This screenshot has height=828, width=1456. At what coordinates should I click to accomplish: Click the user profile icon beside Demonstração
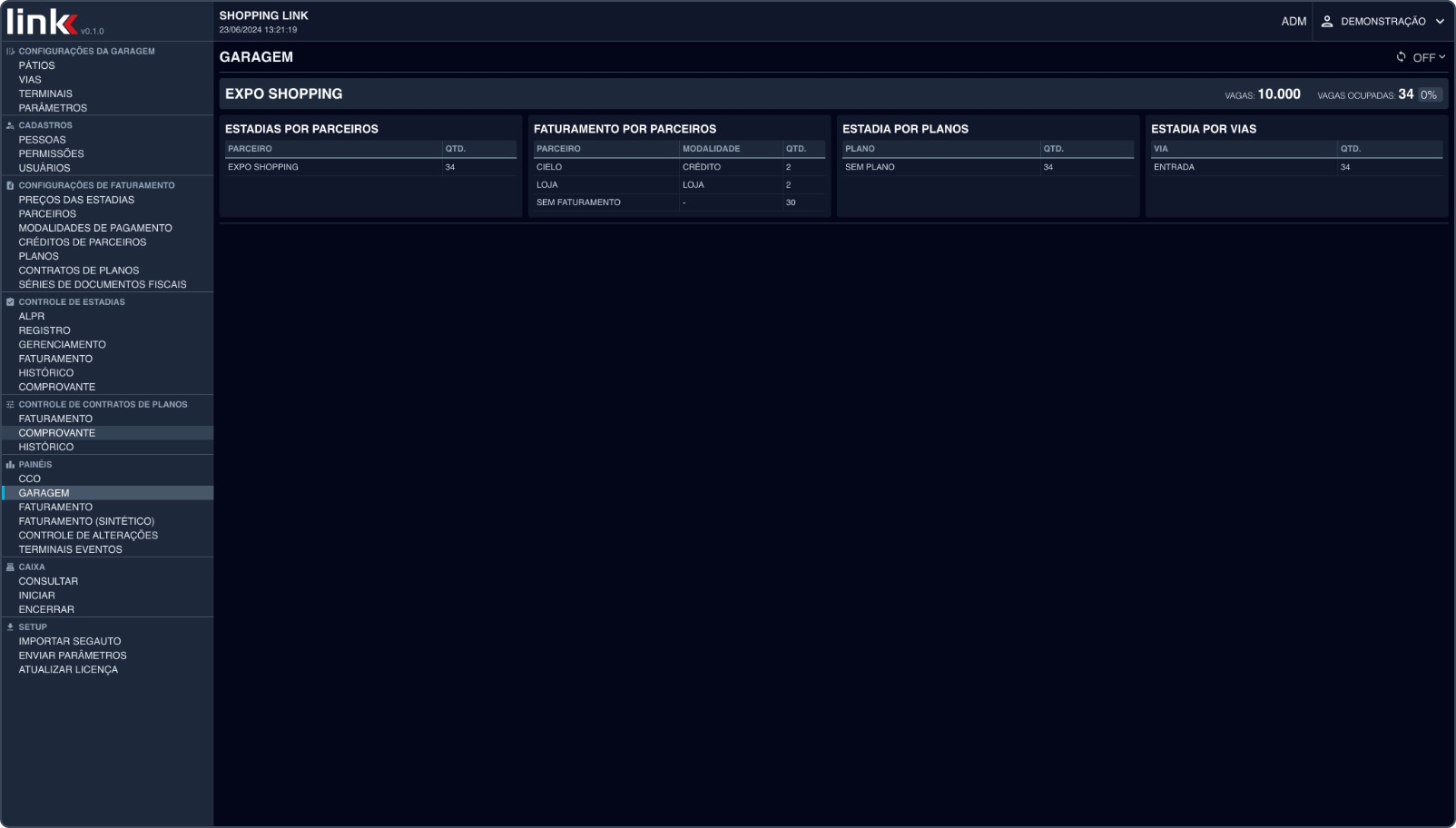[1327, 22]
